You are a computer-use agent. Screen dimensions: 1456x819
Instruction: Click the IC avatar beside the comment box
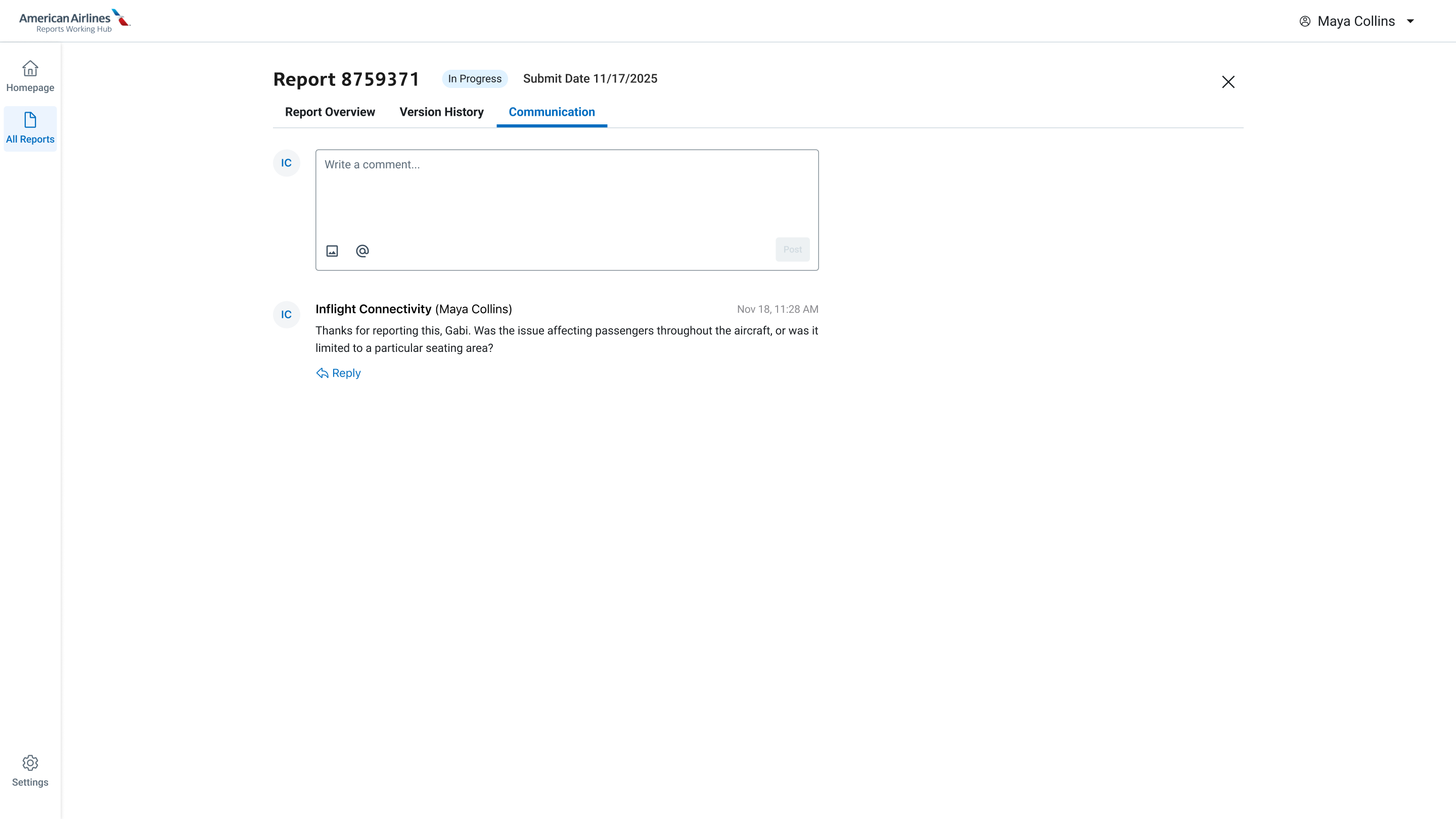click(287, 163)
